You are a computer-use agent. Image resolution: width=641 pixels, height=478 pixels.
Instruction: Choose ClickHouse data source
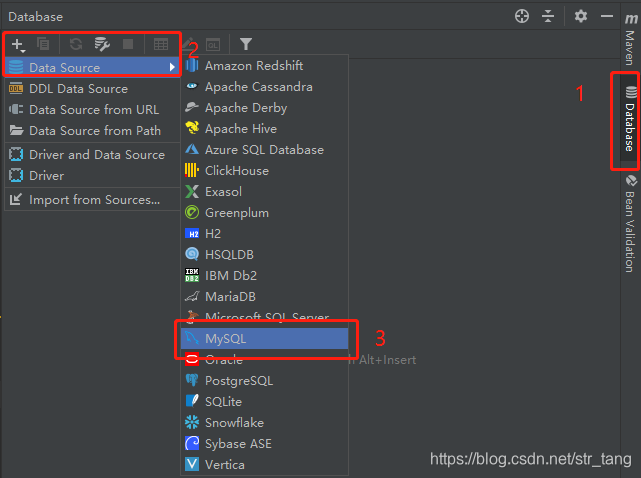point(264,171)
